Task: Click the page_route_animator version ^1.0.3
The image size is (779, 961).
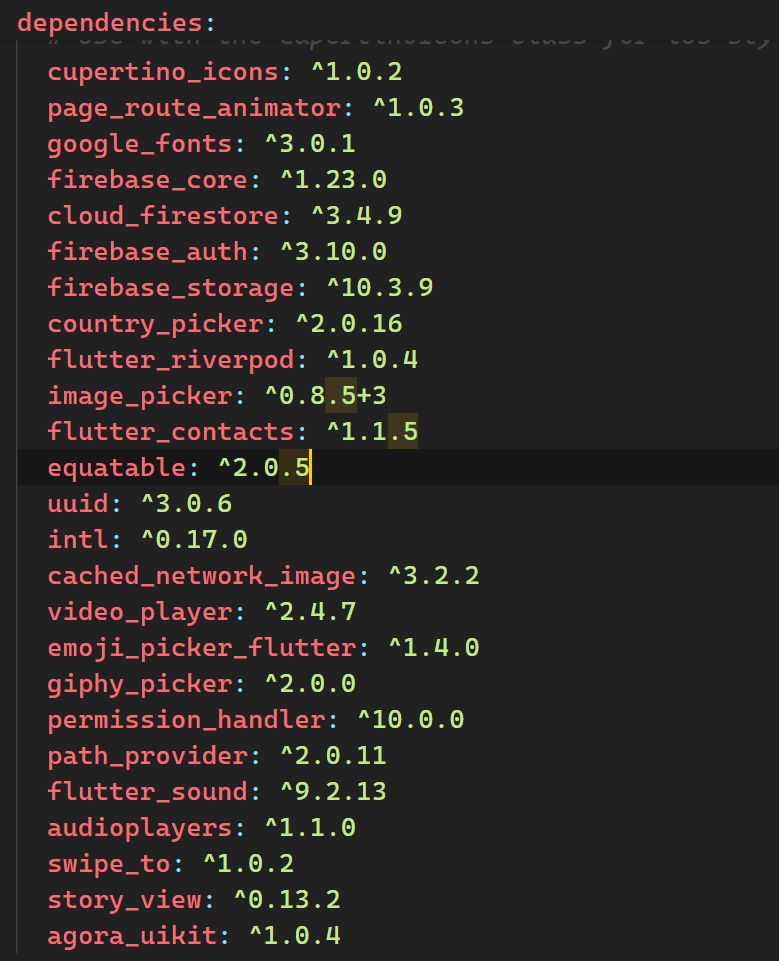Action: click(x=418, y=108)
